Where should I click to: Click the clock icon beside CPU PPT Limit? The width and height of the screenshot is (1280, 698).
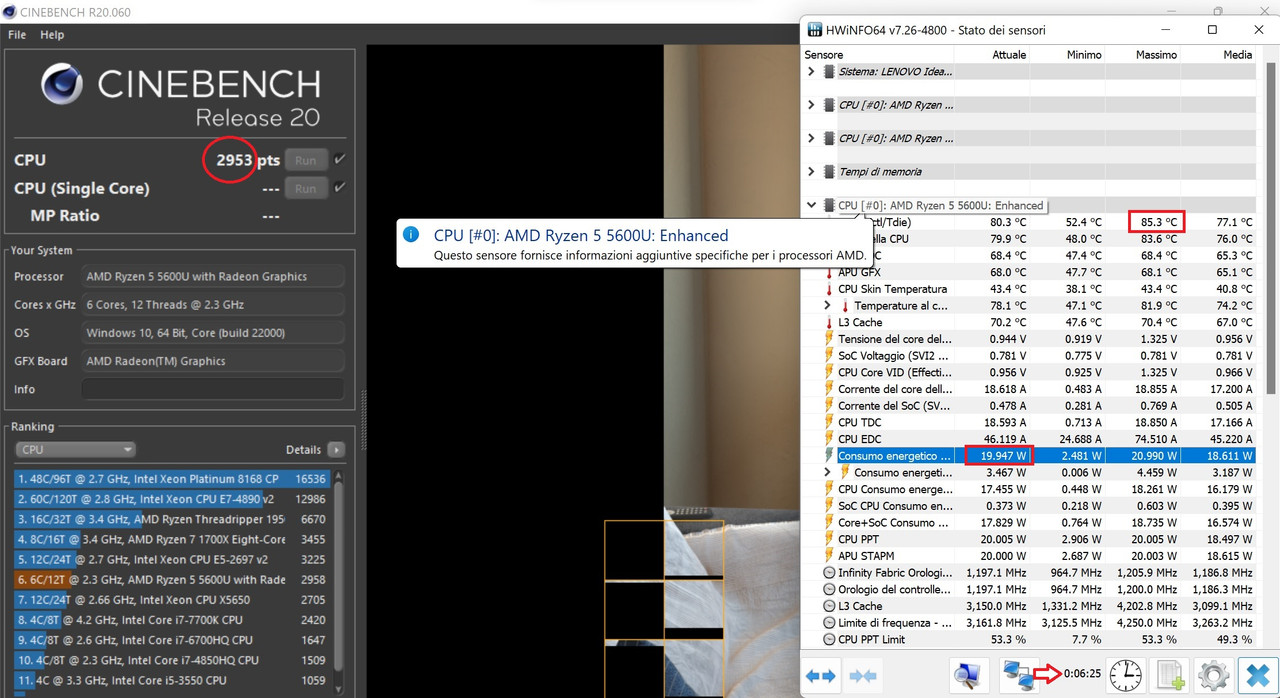(x=828, y=639)
